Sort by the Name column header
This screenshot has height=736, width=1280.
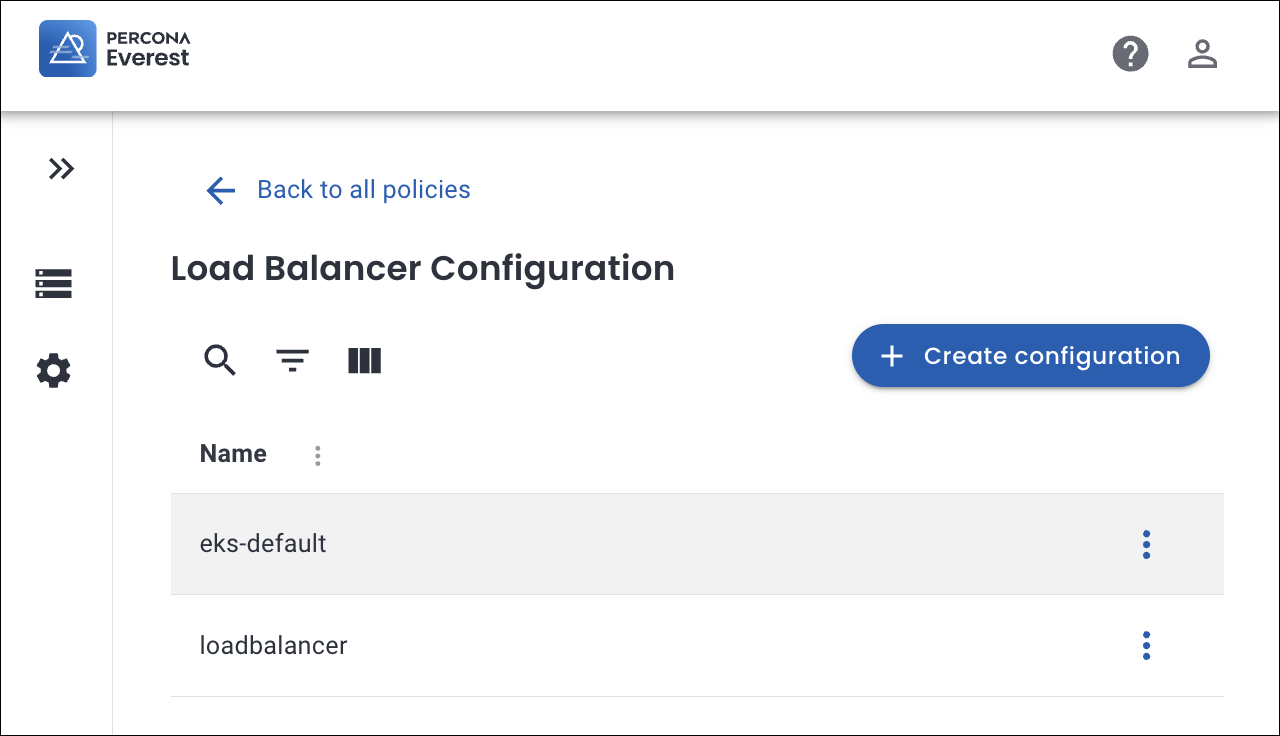click(233, 454)
